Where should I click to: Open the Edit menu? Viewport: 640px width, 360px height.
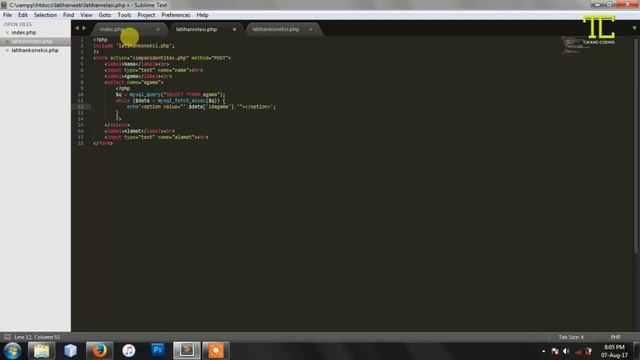pos(23,15)
